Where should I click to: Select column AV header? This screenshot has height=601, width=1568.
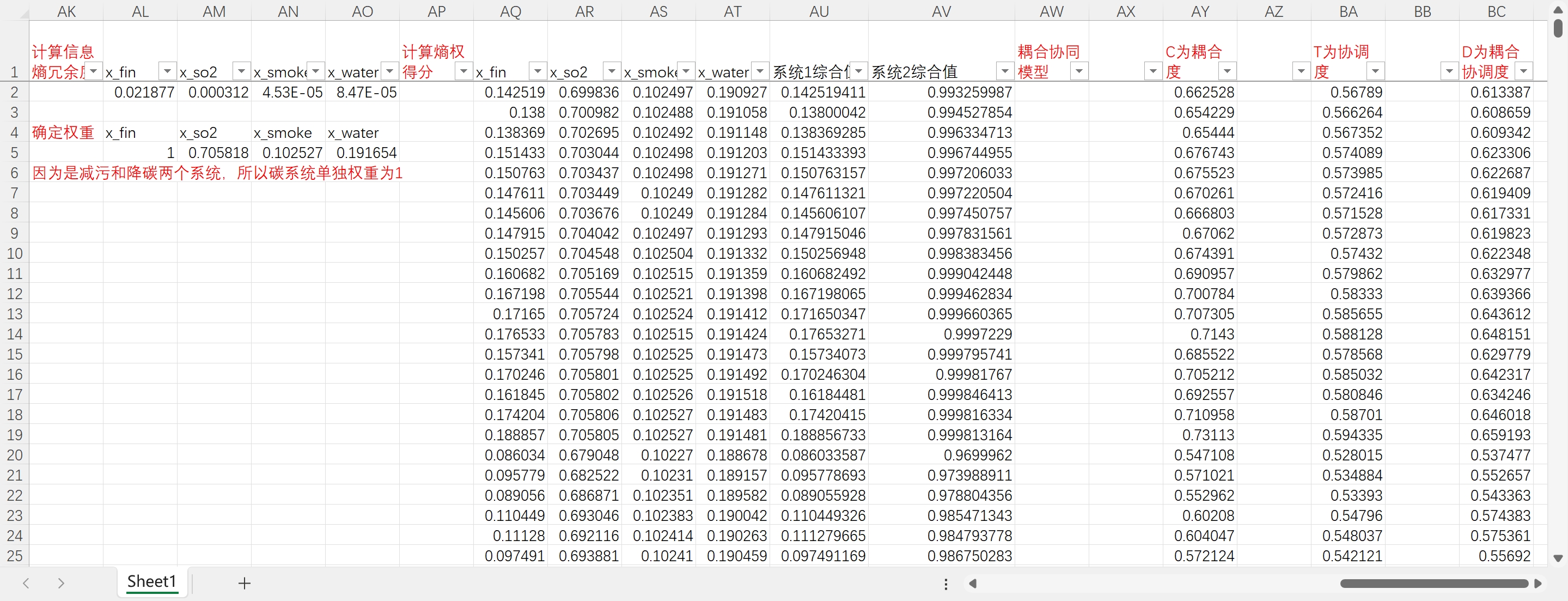click(941, 11)
